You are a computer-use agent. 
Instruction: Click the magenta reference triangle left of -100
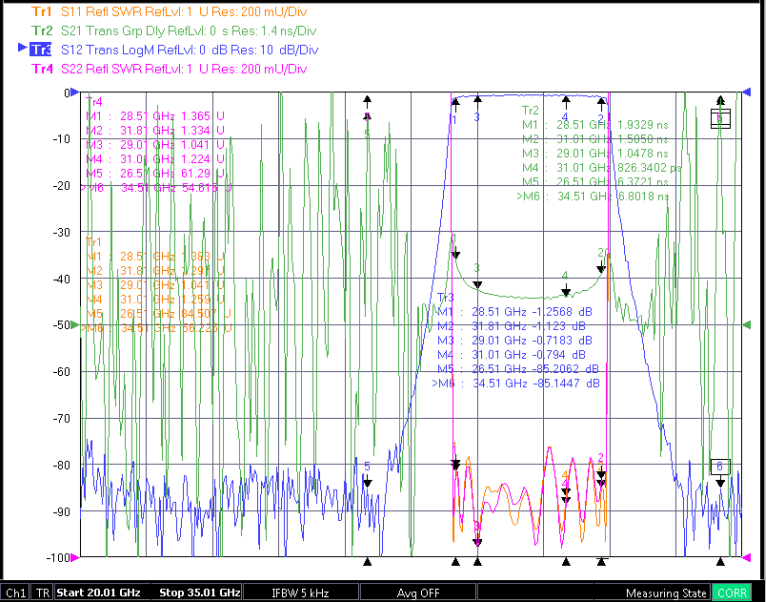click(x=74, y=557)
